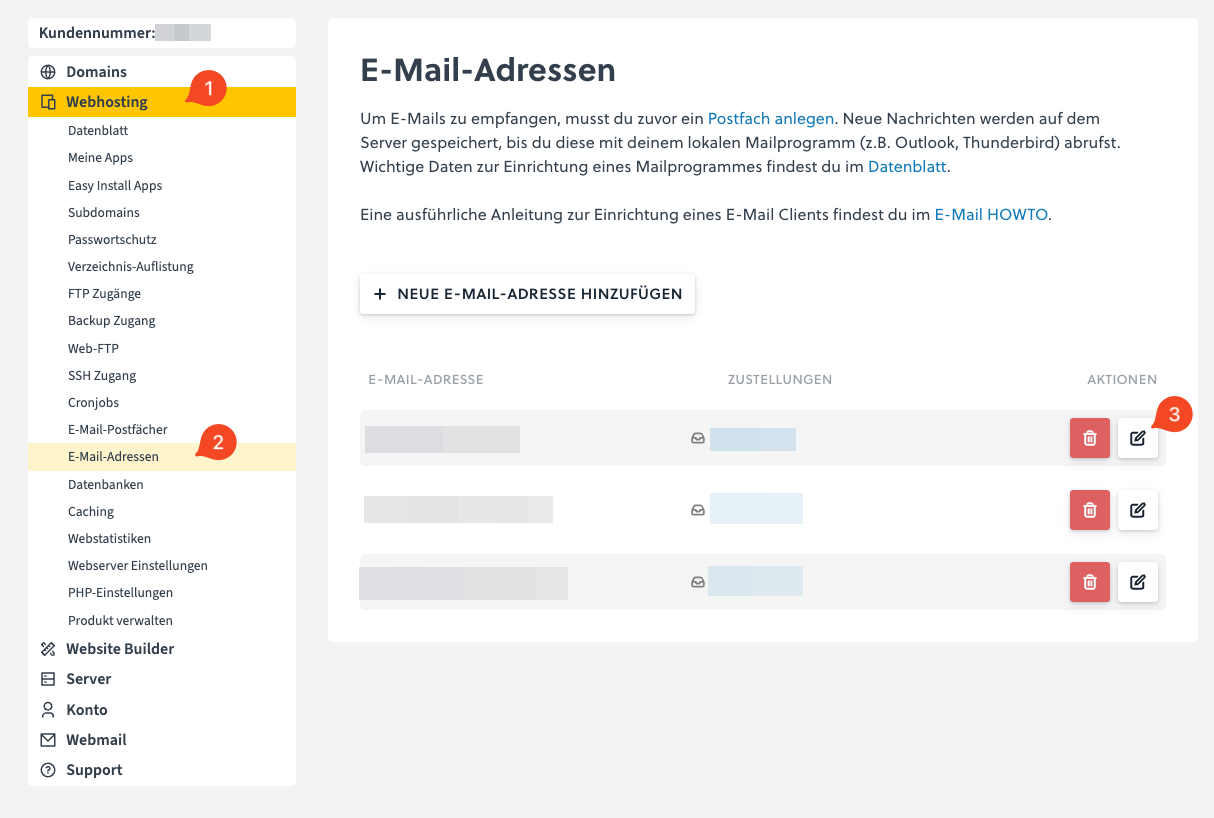This screenshot has width=1214, height=818.
Task: Click the question mark Support icon
Action: pos(47,770)
